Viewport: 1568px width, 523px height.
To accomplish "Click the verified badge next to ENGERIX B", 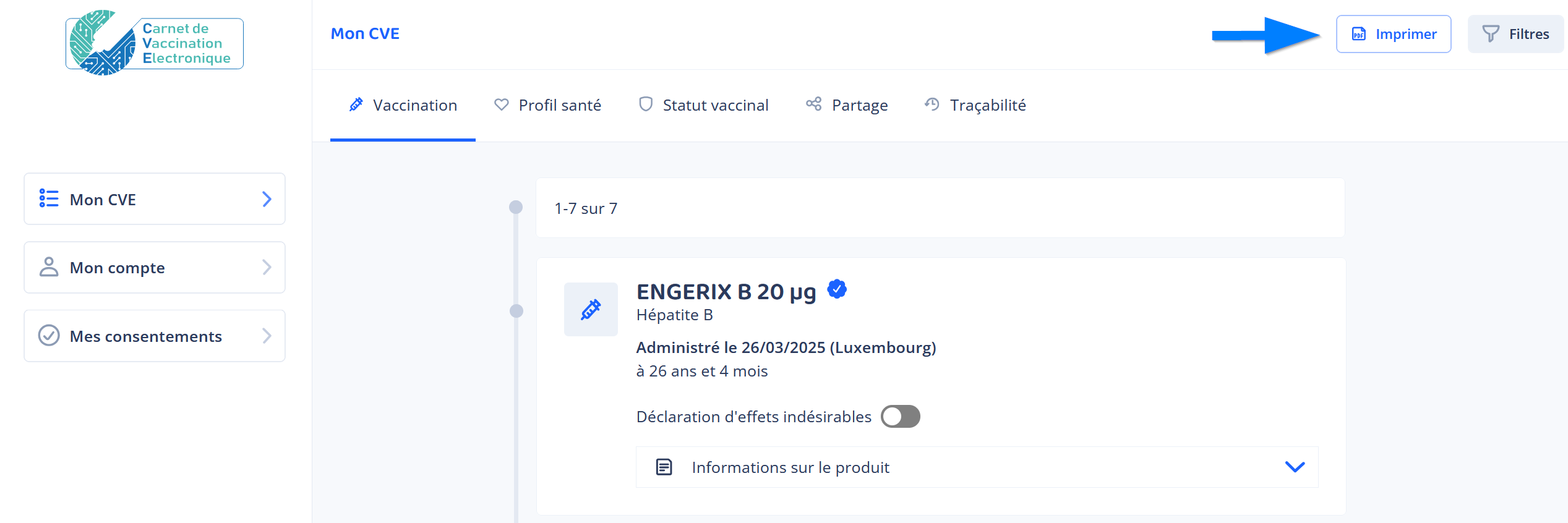I will click(837, 289).
